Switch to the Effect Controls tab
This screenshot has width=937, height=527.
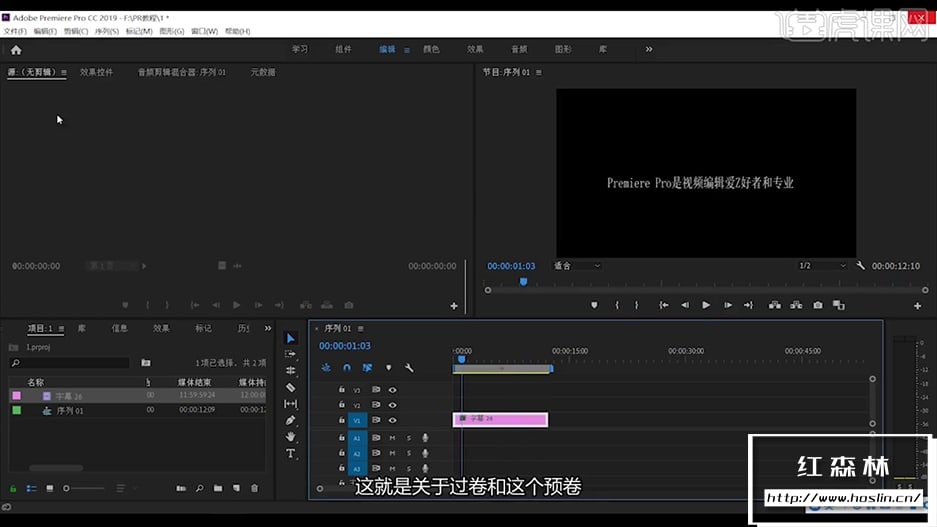tap(96, 72)
